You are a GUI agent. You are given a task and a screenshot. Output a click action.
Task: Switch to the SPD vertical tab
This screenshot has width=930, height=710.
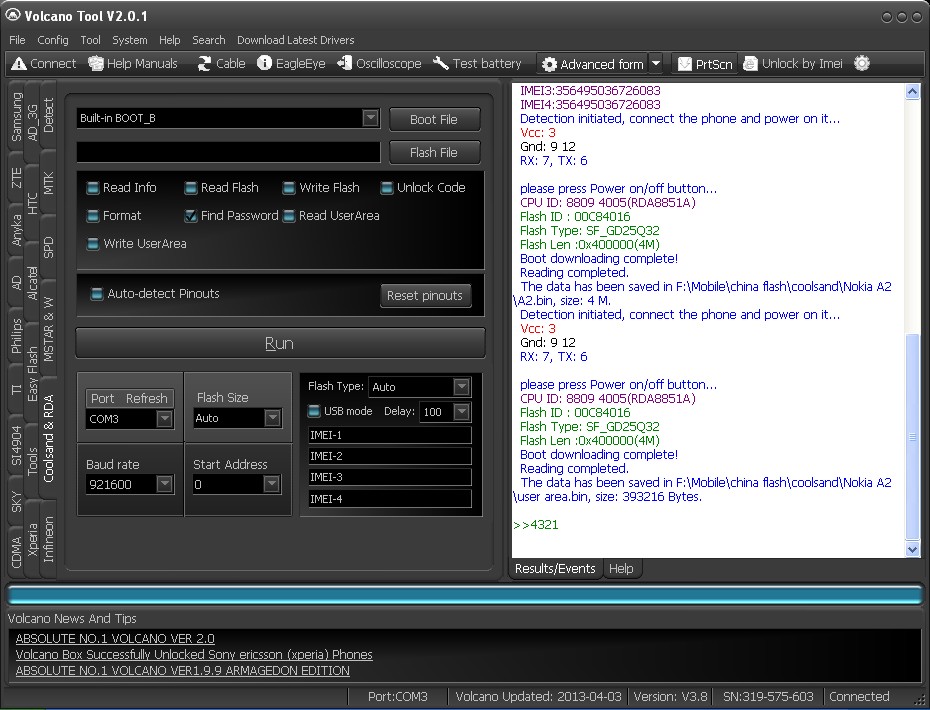pos(49,247)
